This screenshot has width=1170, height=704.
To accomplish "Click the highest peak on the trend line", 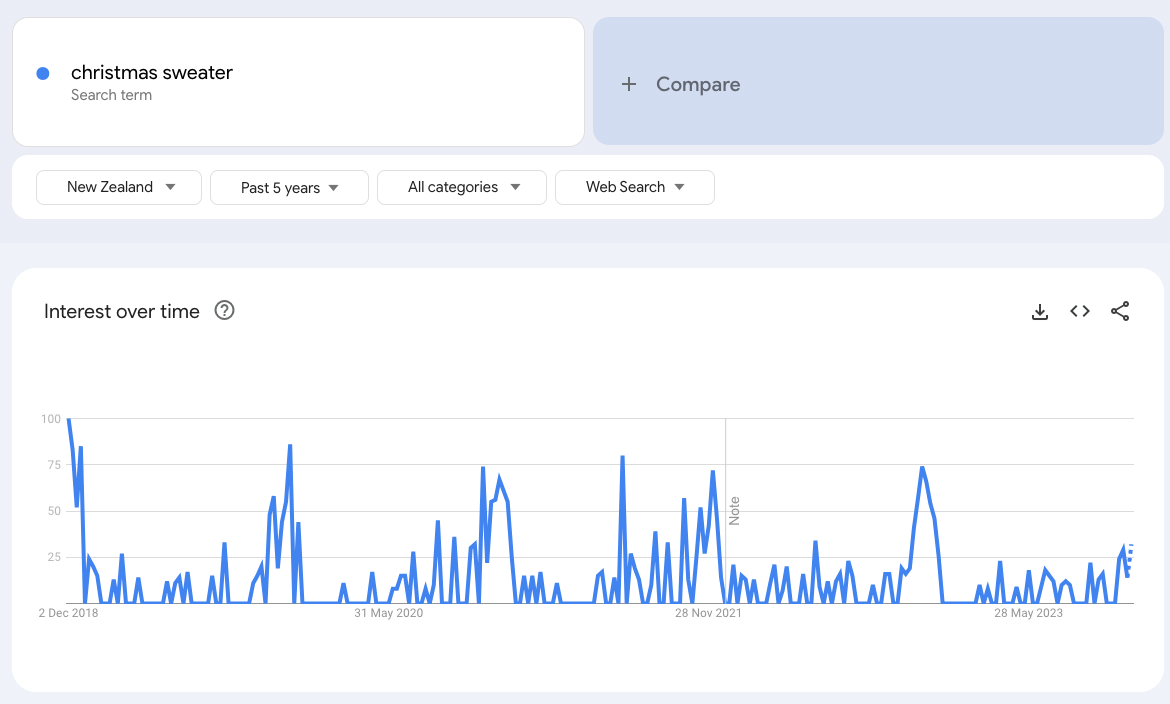I will pyautogui.click(x=67, y=419).
